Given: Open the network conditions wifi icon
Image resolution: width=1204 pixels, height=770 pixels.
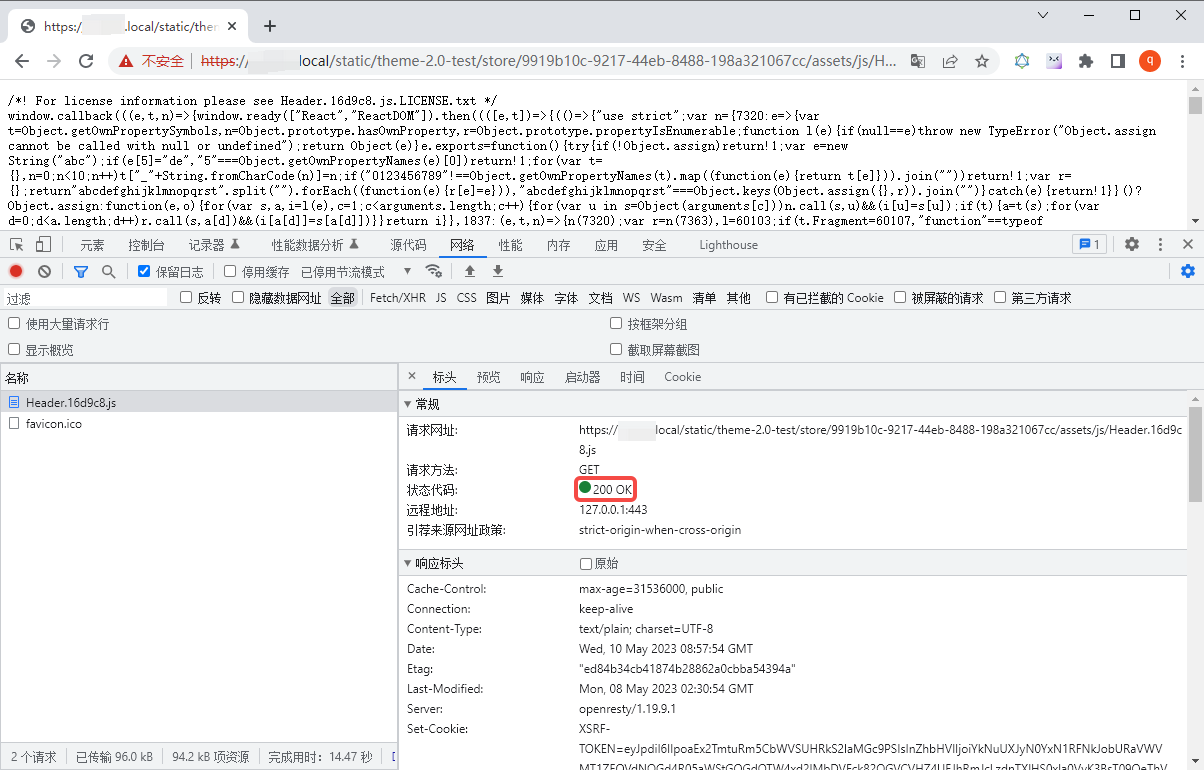Looking at the screenshot, I should click(x=433, y=271).
